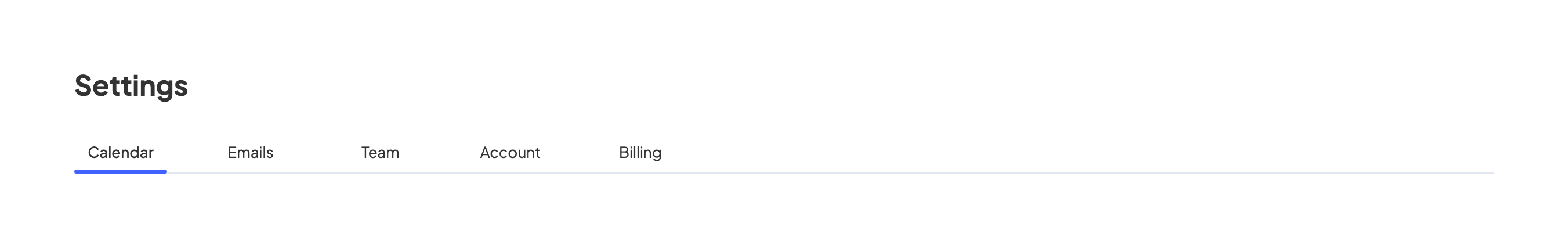Image resolution: width=1568 pixels, height=248 pixels.
Task: Select the Account tab
Action: tap(509, 152)
